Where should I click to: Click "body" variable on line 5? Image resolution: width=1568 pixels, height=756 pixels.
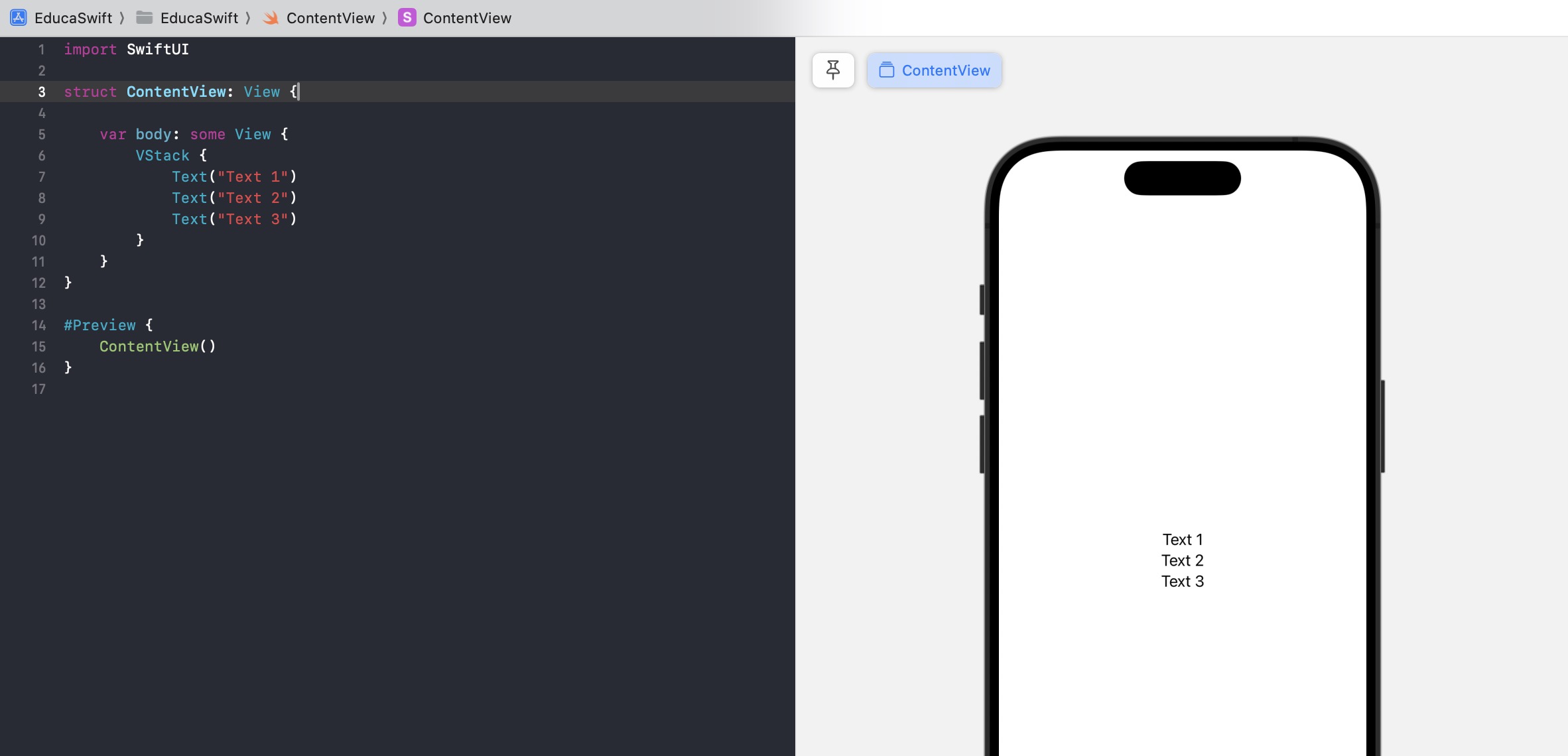[x=153, y=135]
